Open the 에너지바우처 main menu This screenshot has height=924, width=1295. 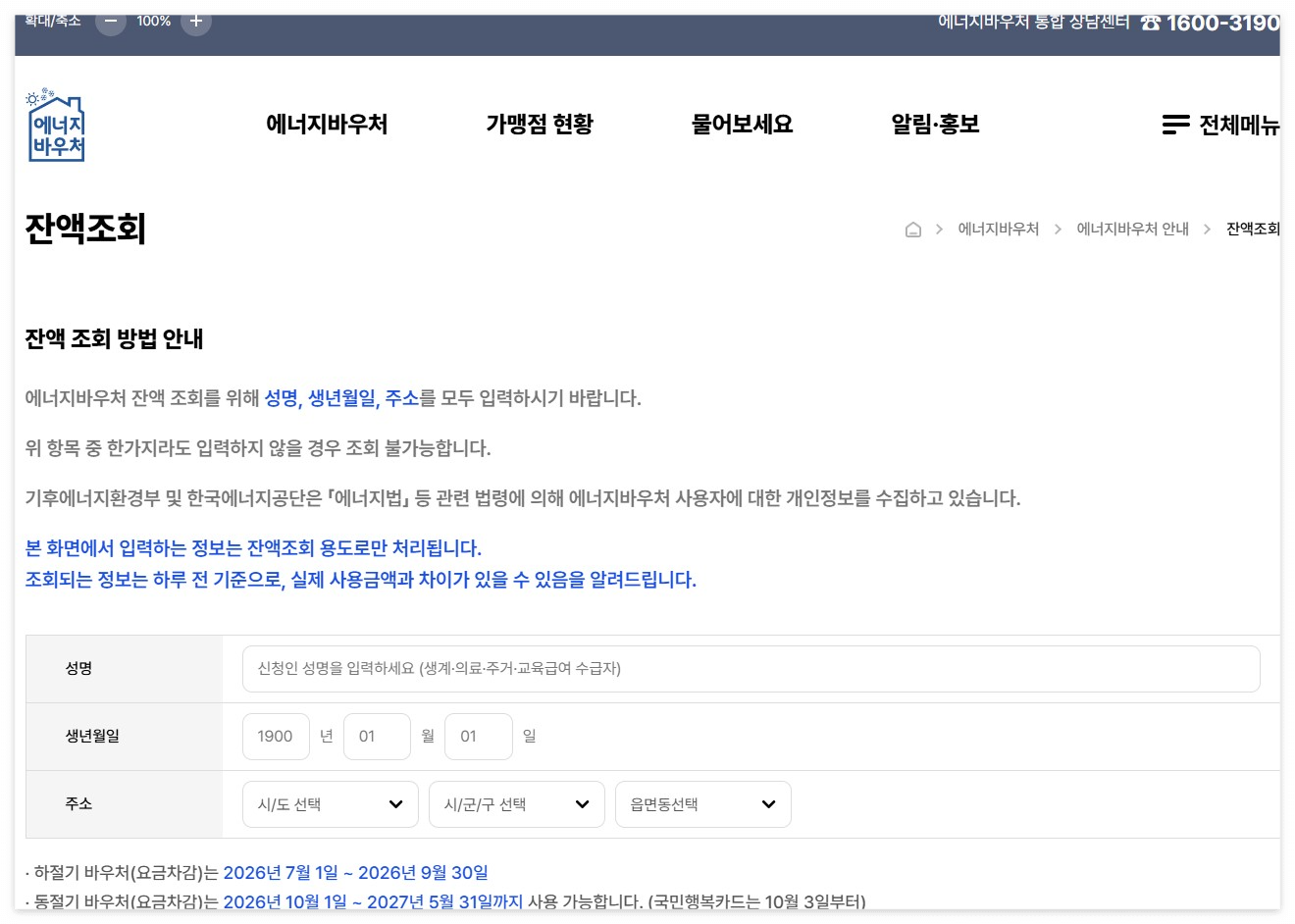click(x=327, y=125)
